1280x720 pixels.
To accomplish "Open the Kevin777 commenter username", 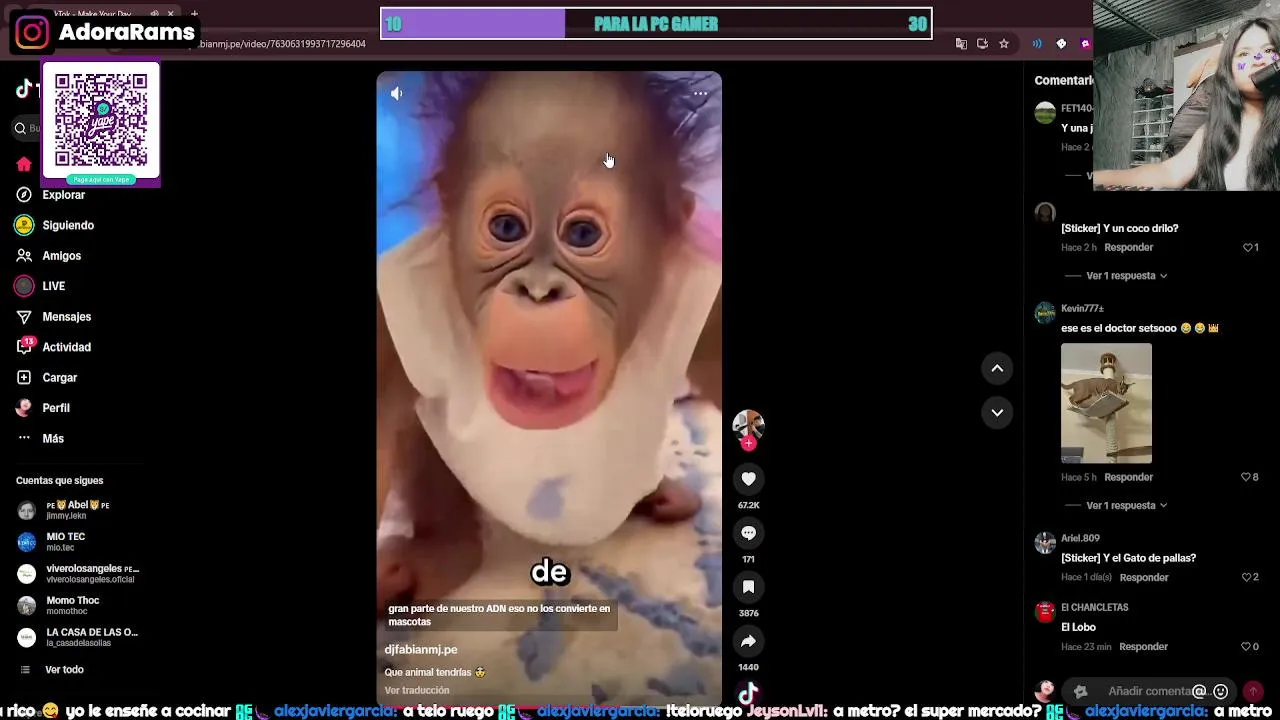I will pos(1082,308).
